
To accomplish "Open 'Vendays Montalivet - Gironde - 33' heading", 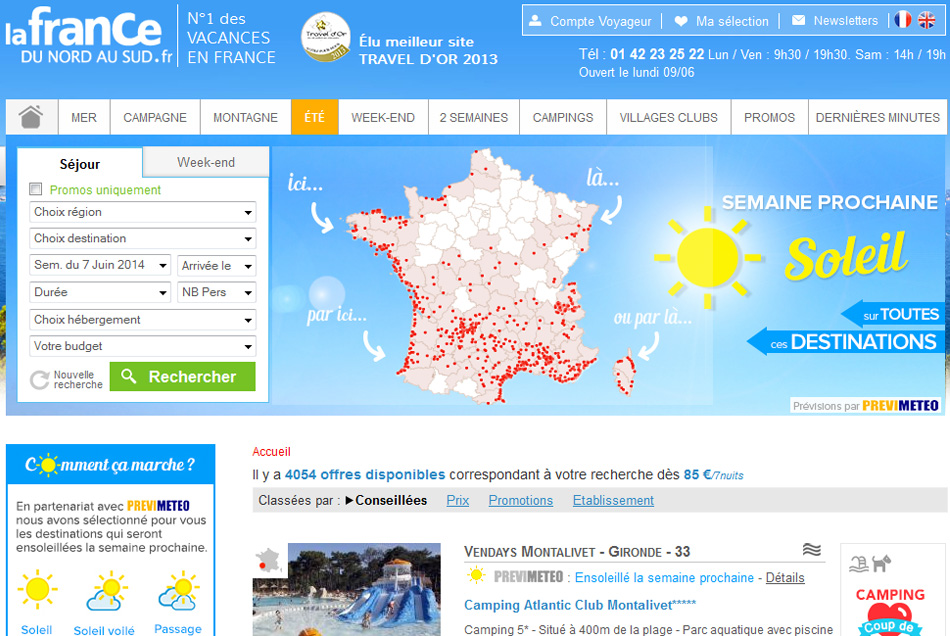I will (x=577, y=552).
